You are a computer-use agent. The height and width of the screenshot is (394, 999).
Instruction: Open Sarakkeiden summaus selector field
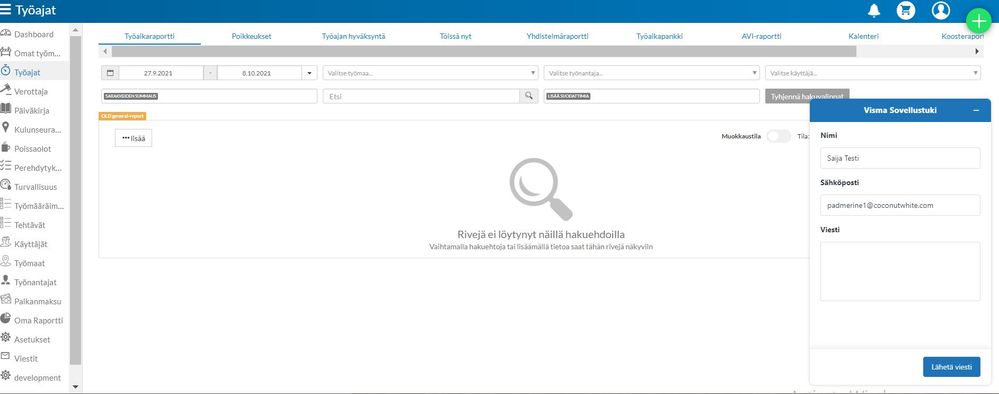209,96
